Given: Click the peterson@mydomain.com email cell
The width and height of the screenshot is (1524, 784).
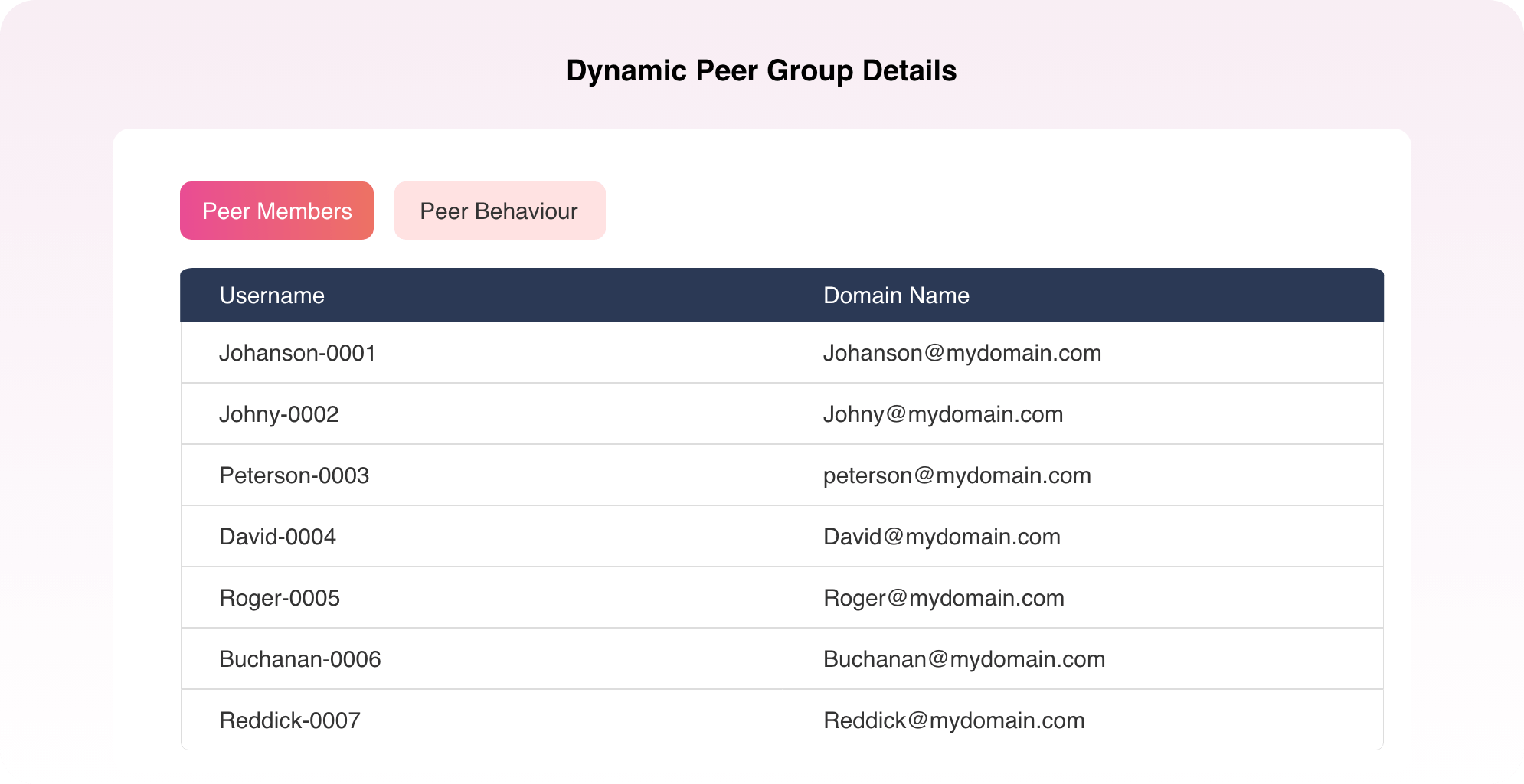Looking at the screenshot, I should pyautogui.click(x=957, y=475).
